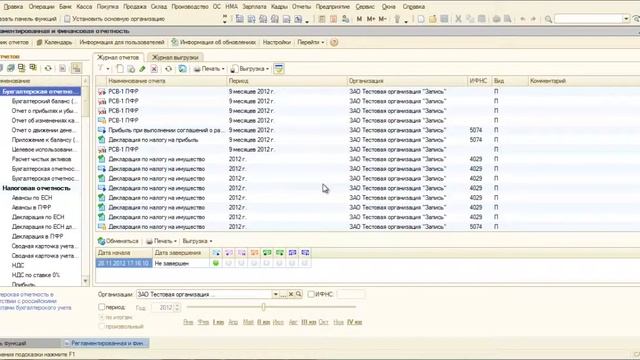This screenshot has height=360, width=640.
Task: Refresh the report journal list
Action: [168, 69]
